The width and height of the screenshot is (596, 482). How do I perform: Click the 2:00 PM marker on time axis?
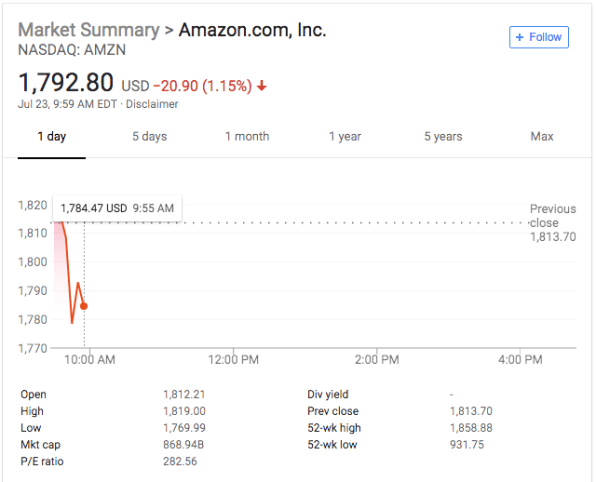click(x=377, y=360)
